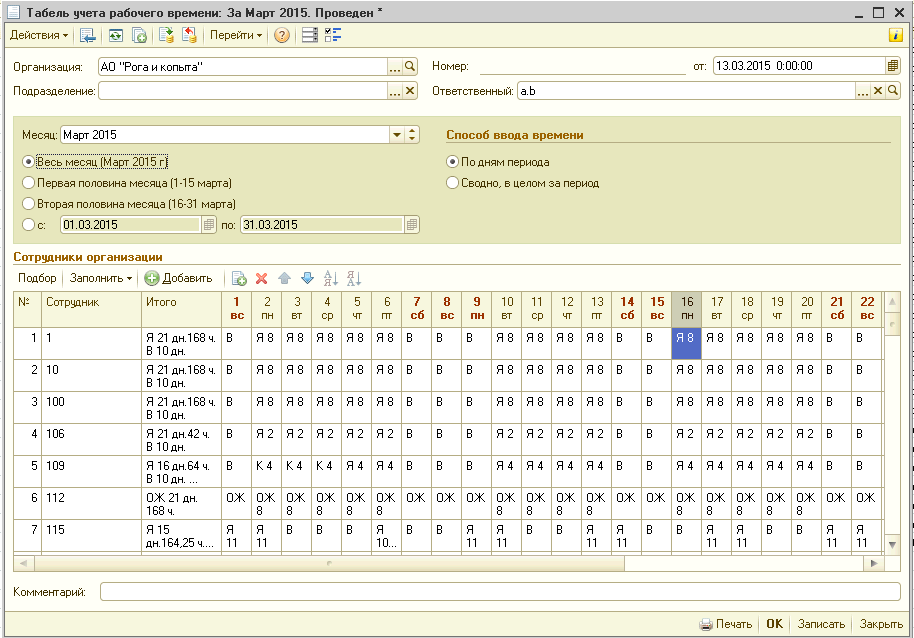This screenshot has height=638, width=914.
Task: Open the help question mark icon
Action: coord(282,36)
